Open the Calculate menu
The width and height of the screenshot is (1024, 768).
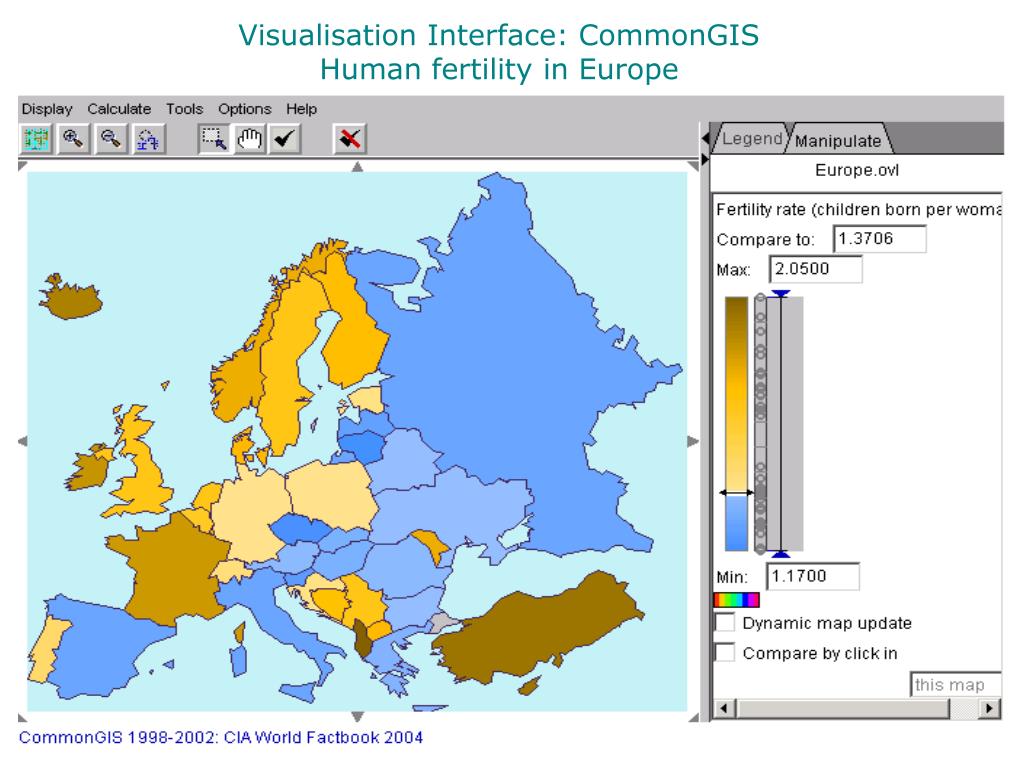[x=119, y=109]
